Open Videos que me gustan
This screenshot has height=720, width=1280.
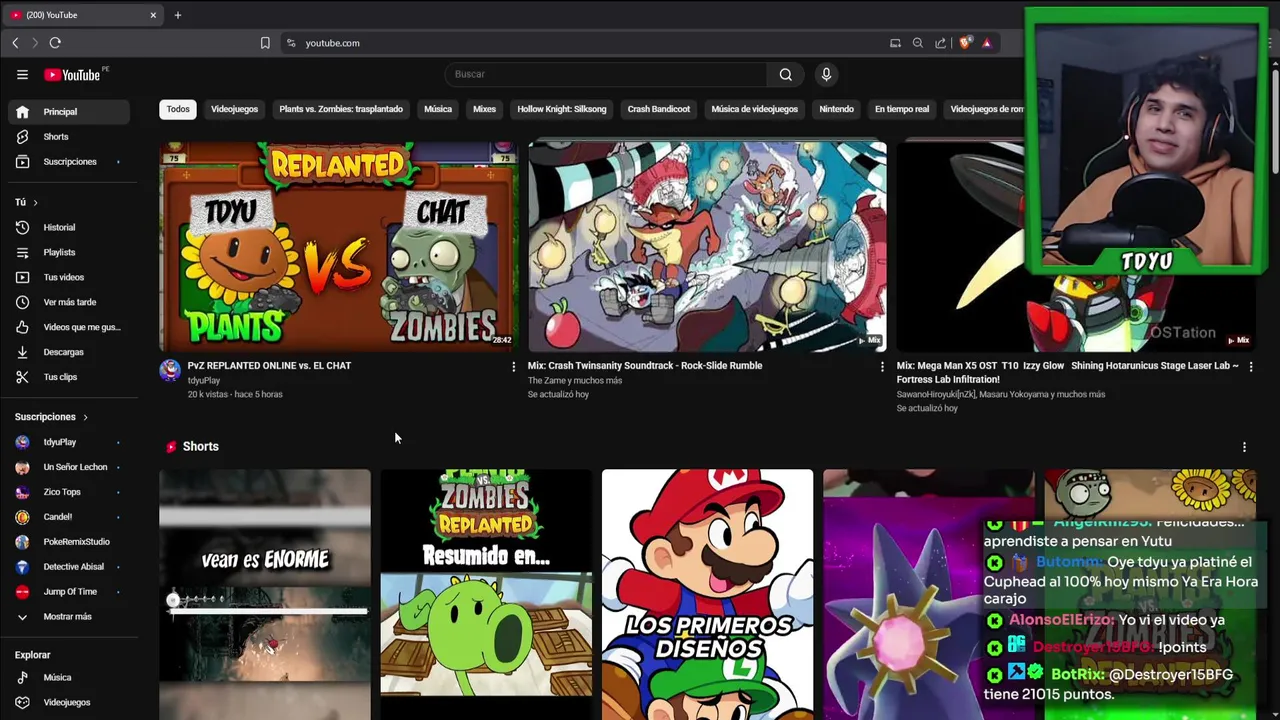68,328
